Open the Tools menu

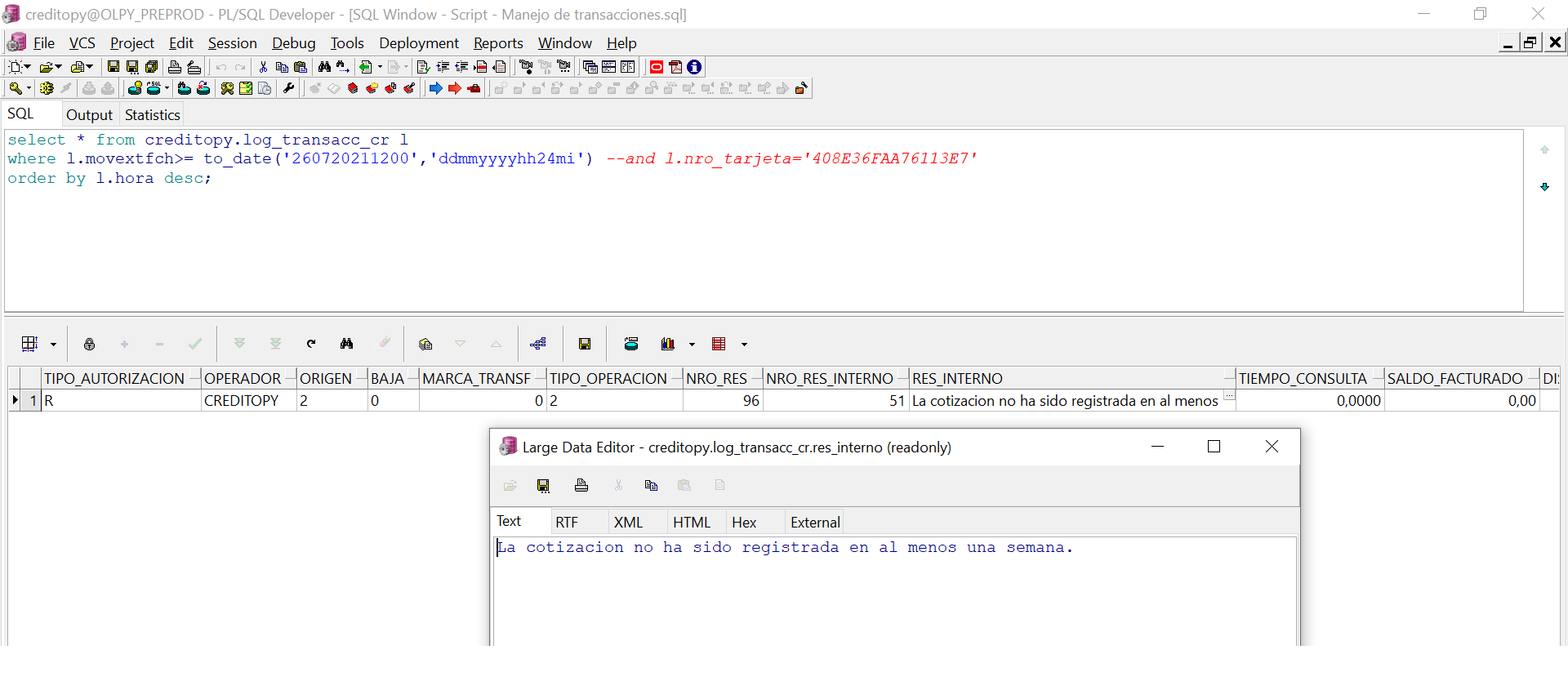point(347,43)
